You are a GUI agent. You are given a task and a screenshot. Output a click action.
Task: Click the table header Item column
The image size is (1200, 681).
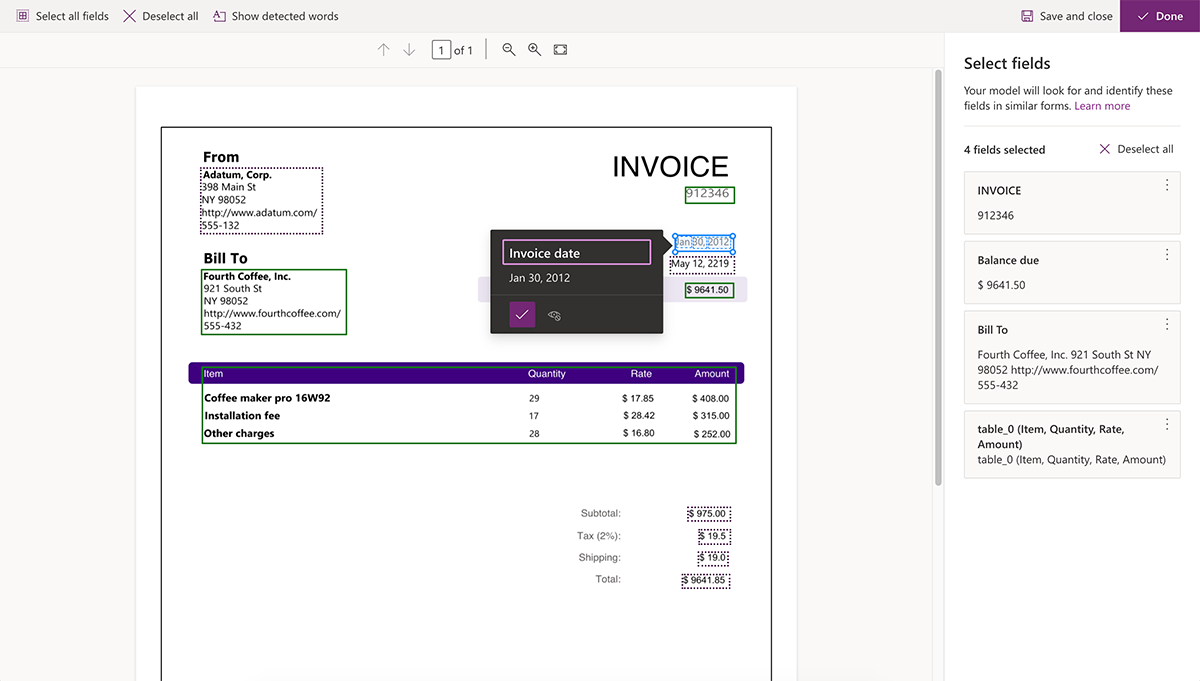214,374
